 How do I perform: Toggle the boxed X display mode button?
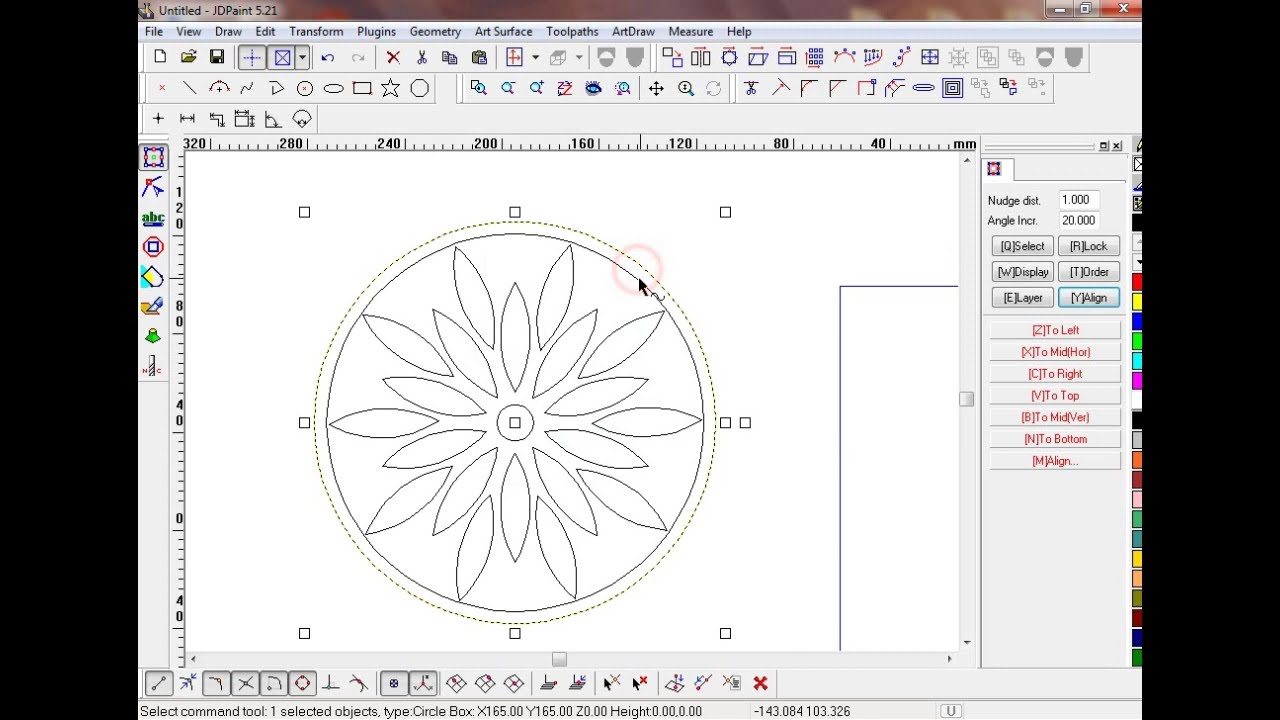click(x=282, y=58)
